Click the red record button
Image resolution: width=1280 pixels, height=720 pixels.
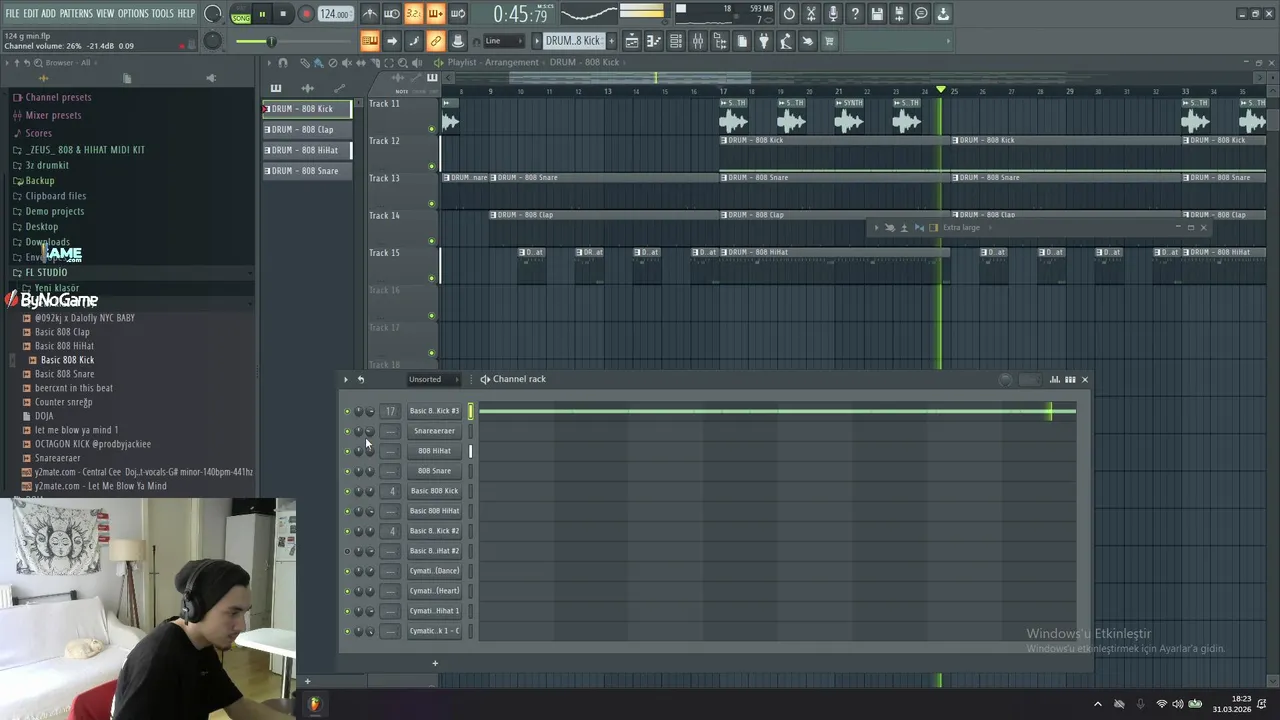coord(306,14)
